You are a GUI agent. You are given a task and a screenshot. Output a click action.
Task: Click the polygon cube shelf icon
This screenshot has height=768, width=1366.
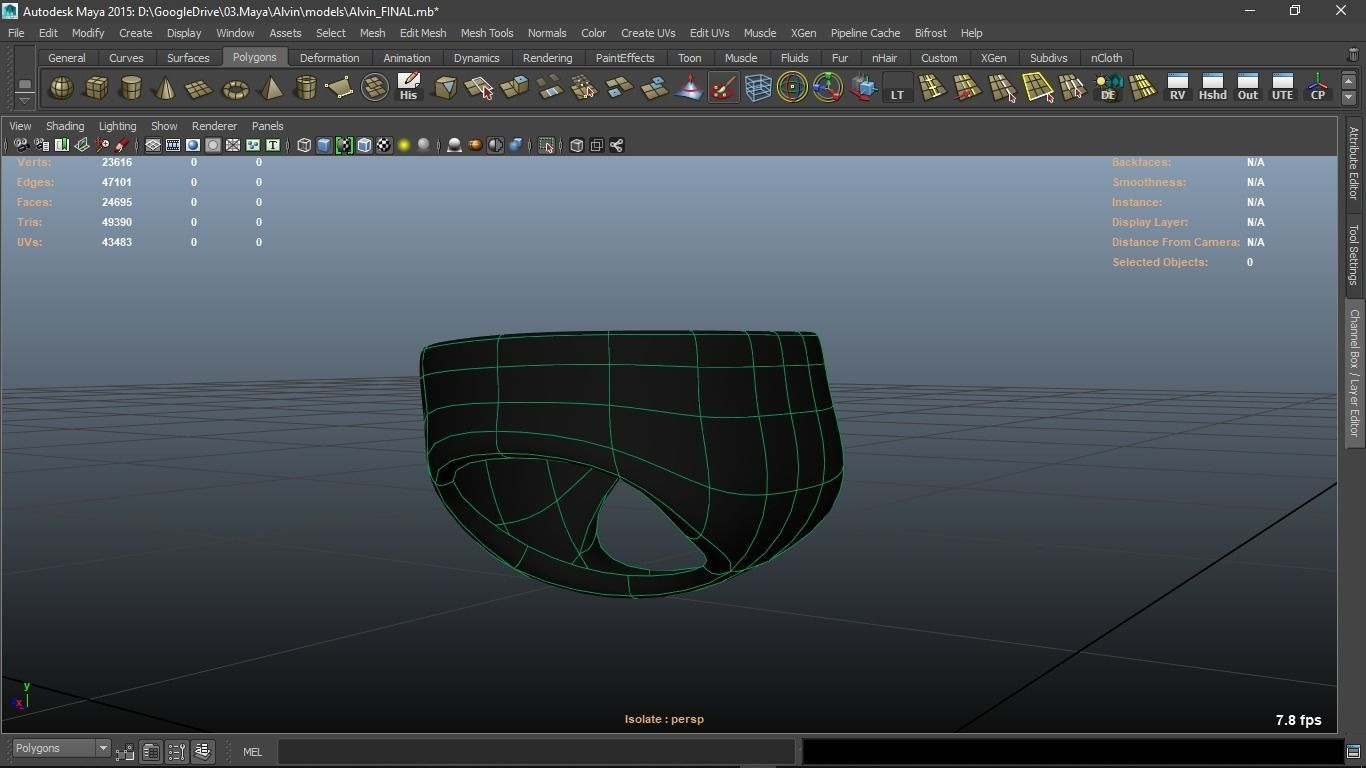click(96, 89)
